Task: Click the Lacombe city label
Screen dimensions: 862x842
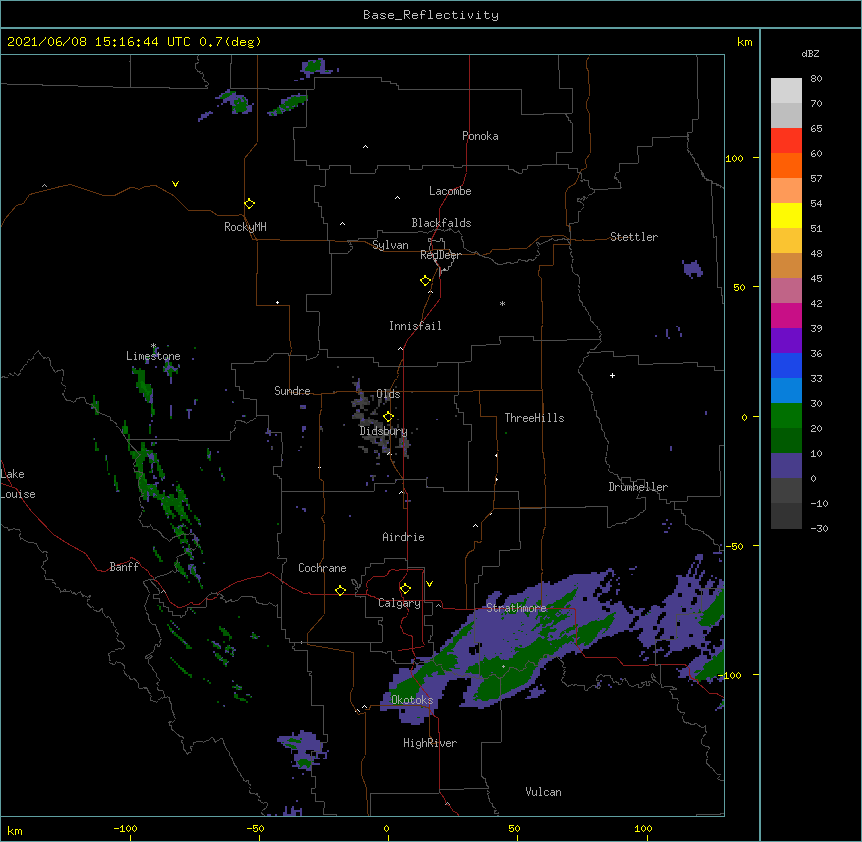Action: pyautogui.click(x=450, y=191)
